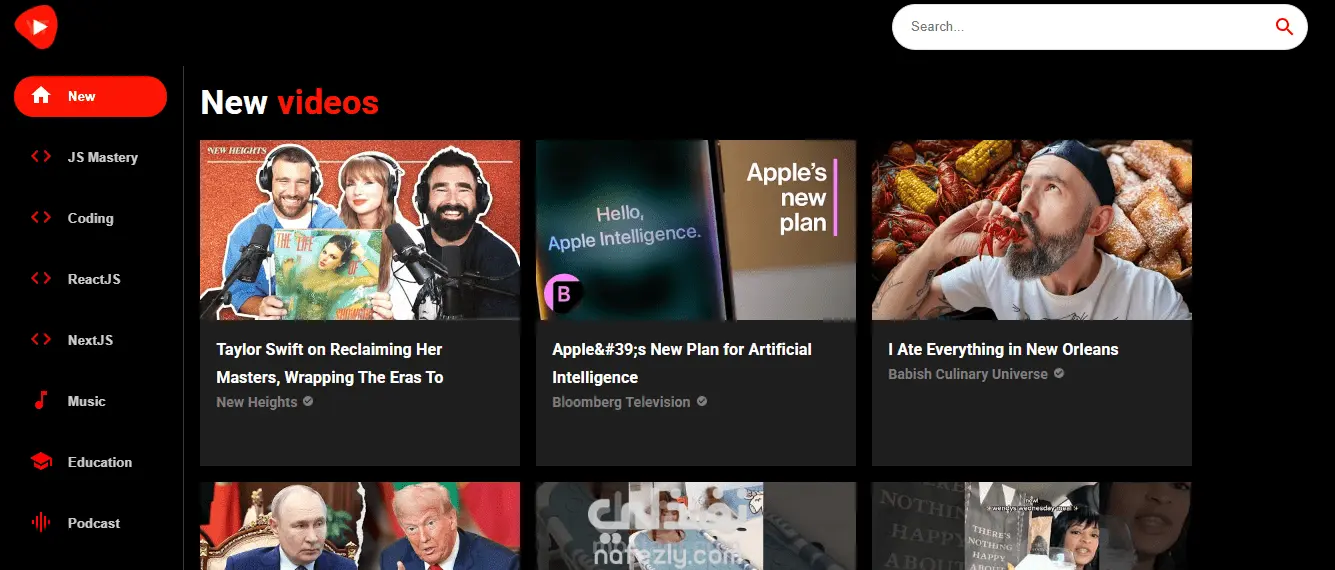Click the Podcast waveform icon
This screenshot has width=1335, height=570.
[41, 523]
